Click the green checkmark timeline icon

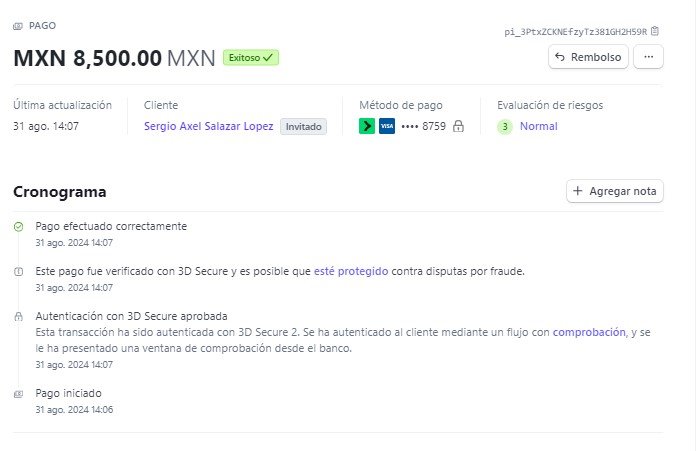(18, 227)
